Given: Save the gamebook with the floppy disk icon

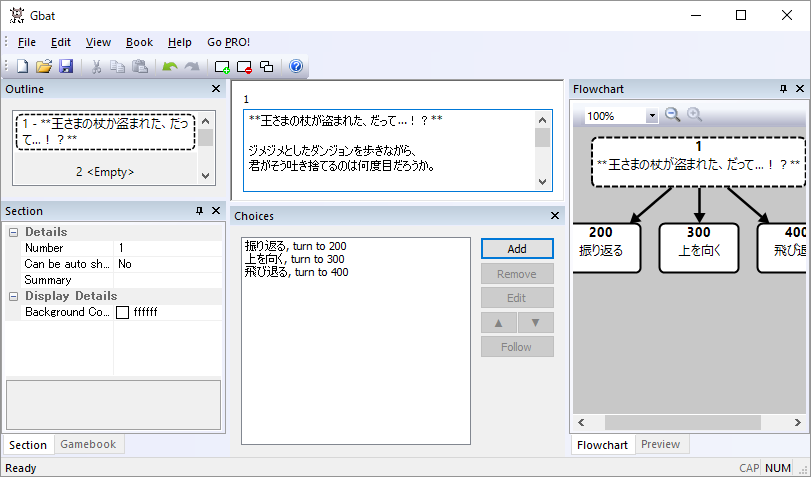Looking at the screenshot, I should click(66, 67).
